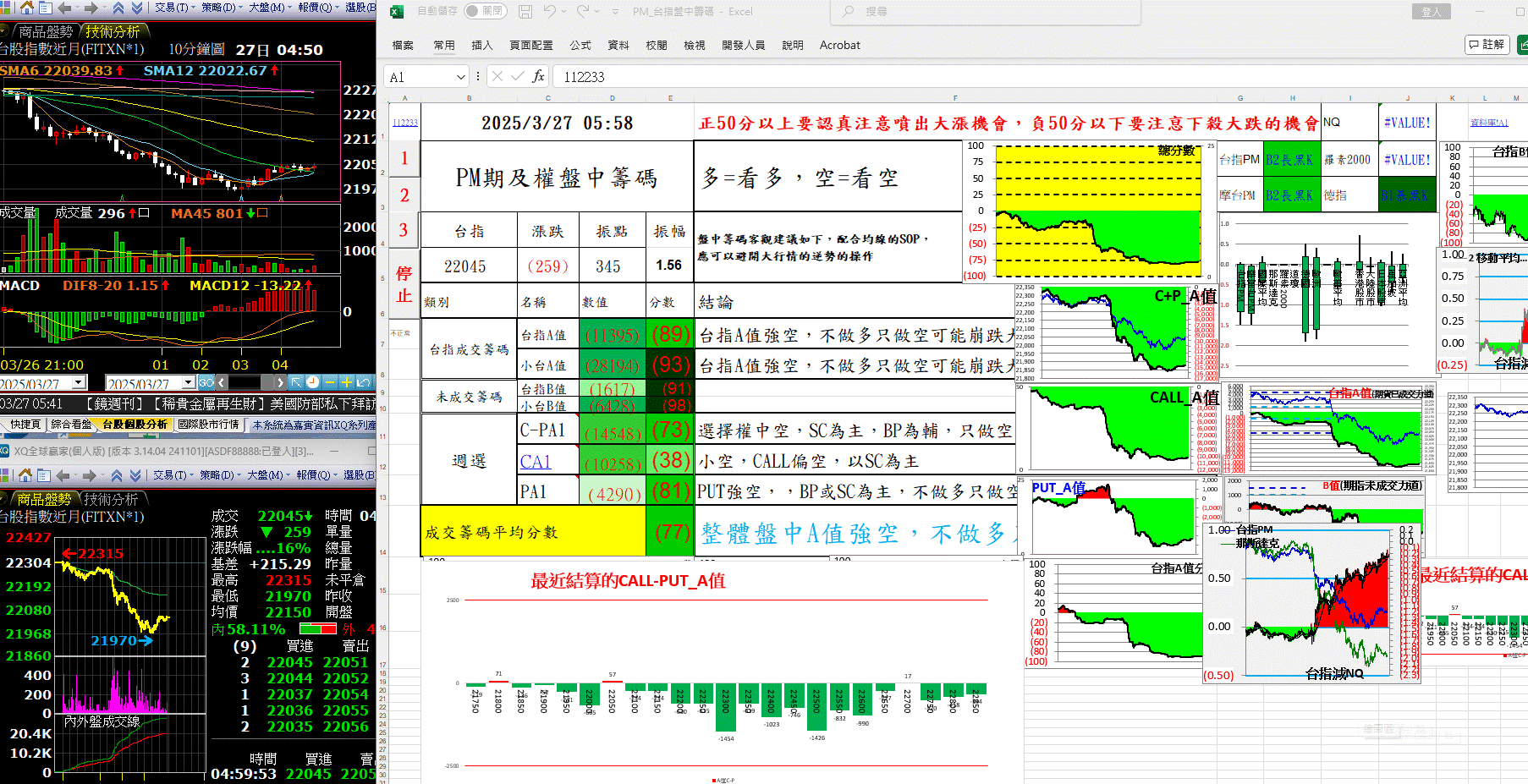Screen dimensions: 1528x784
Task: Click the fx insert function icon
Action: coord(538,77)
